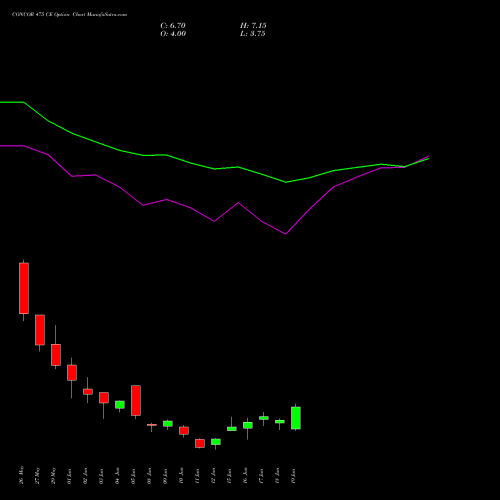Click the open value O: 4.00

tap(173, 34)
